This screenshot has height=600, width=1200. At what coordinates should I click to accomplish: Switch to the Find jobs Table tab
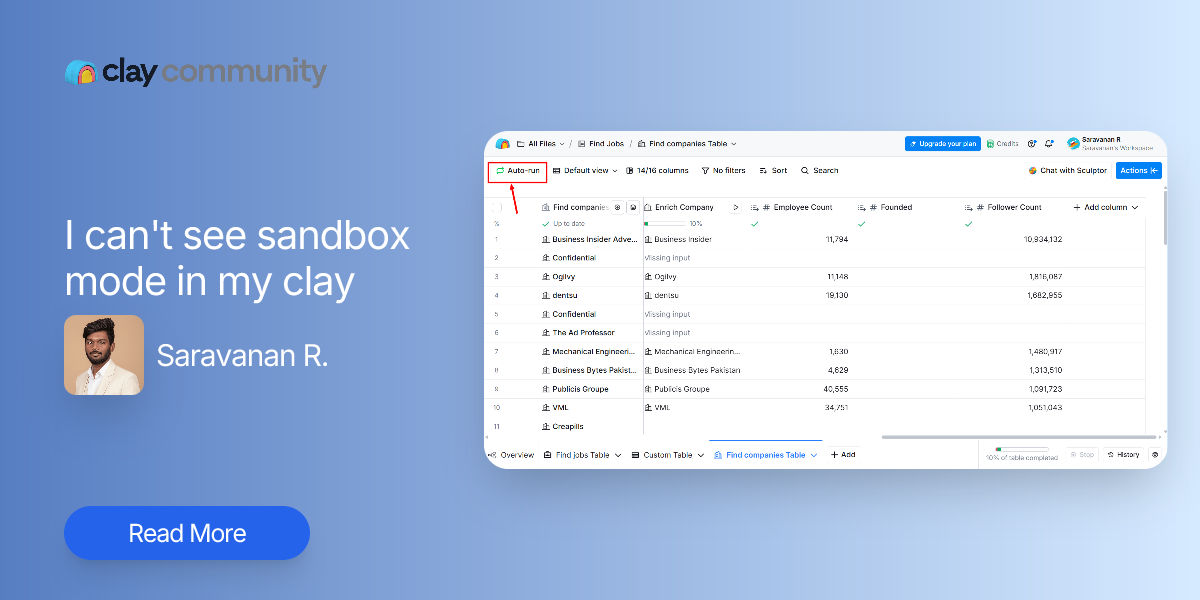pyautogui.click(x=581, y=454)
